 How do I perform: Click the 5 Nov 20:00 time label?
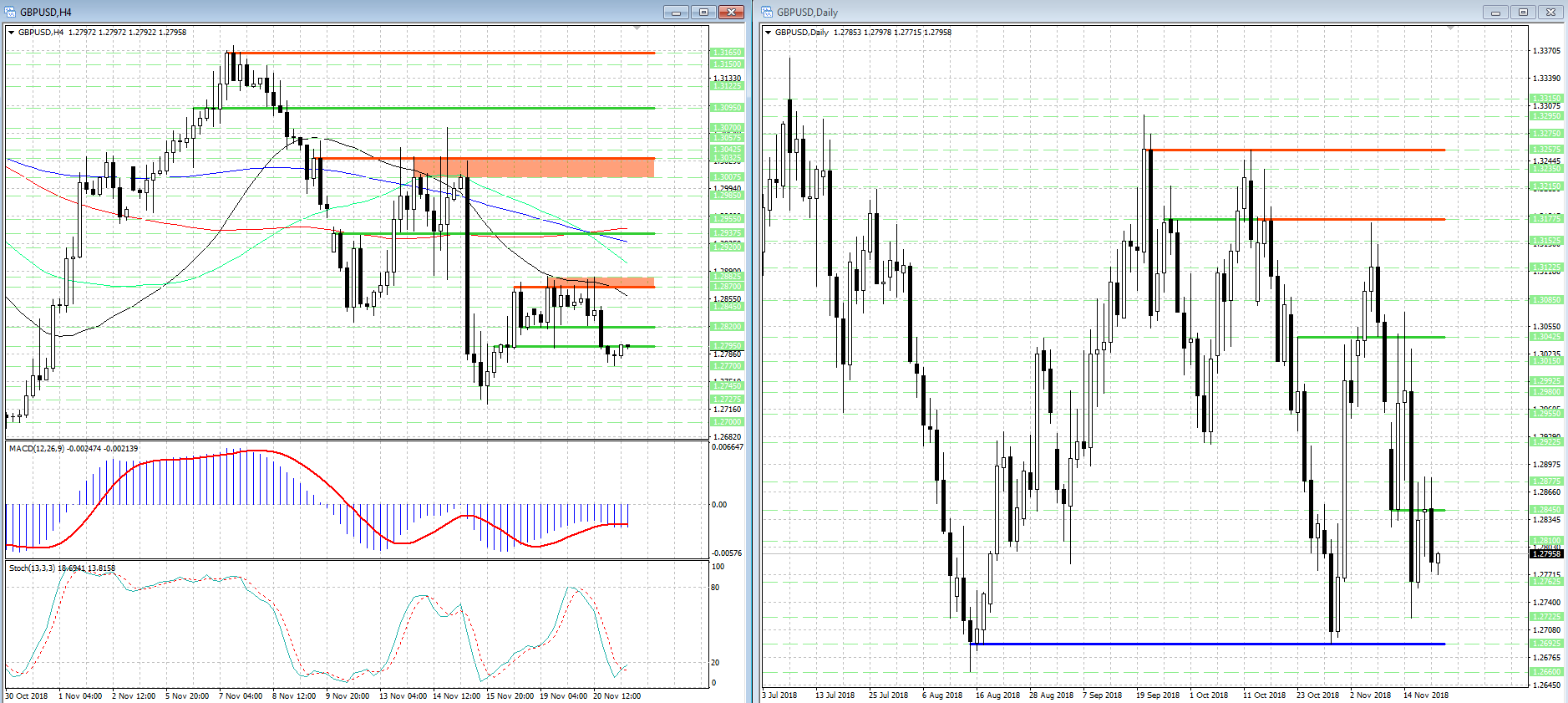187,695
